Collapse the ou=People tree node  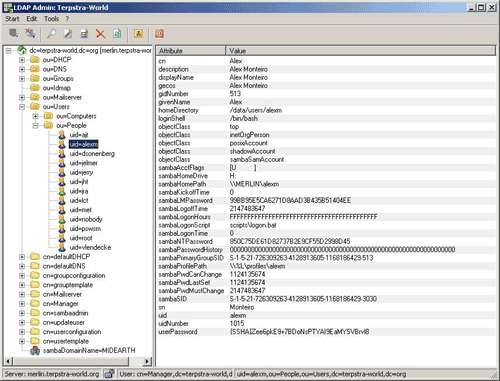[35, 125]
